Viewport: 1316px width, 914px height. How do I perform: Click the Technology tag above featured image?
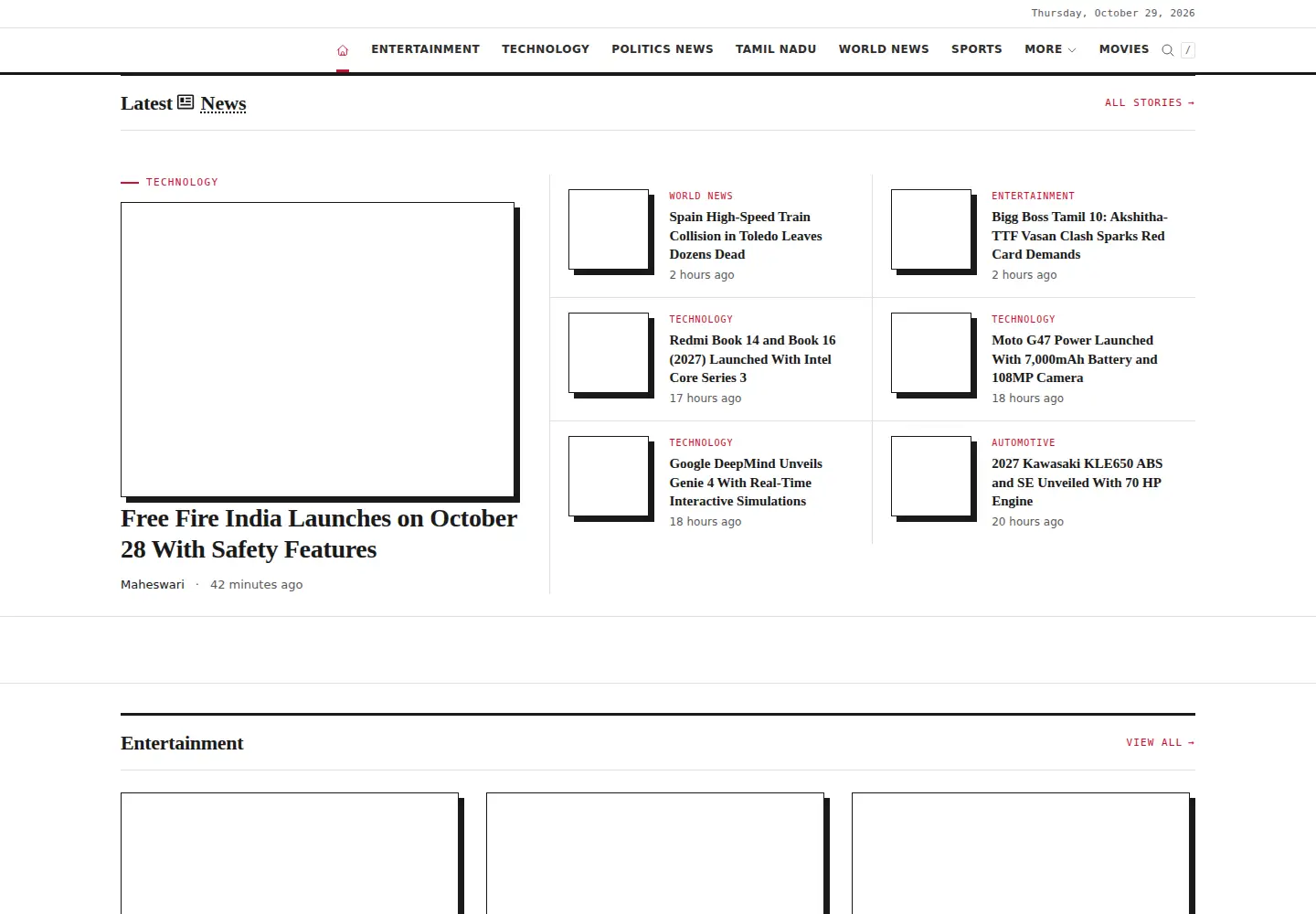click(x=182, y=183)
